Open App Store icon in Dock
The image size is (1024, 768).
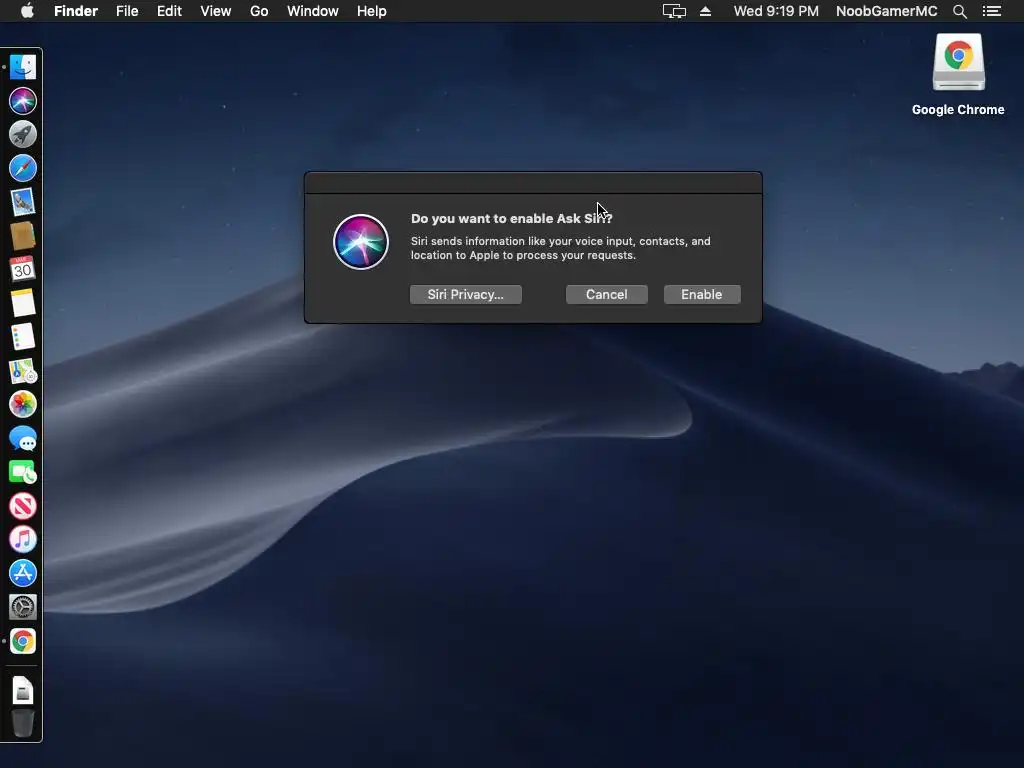point(23,573)
